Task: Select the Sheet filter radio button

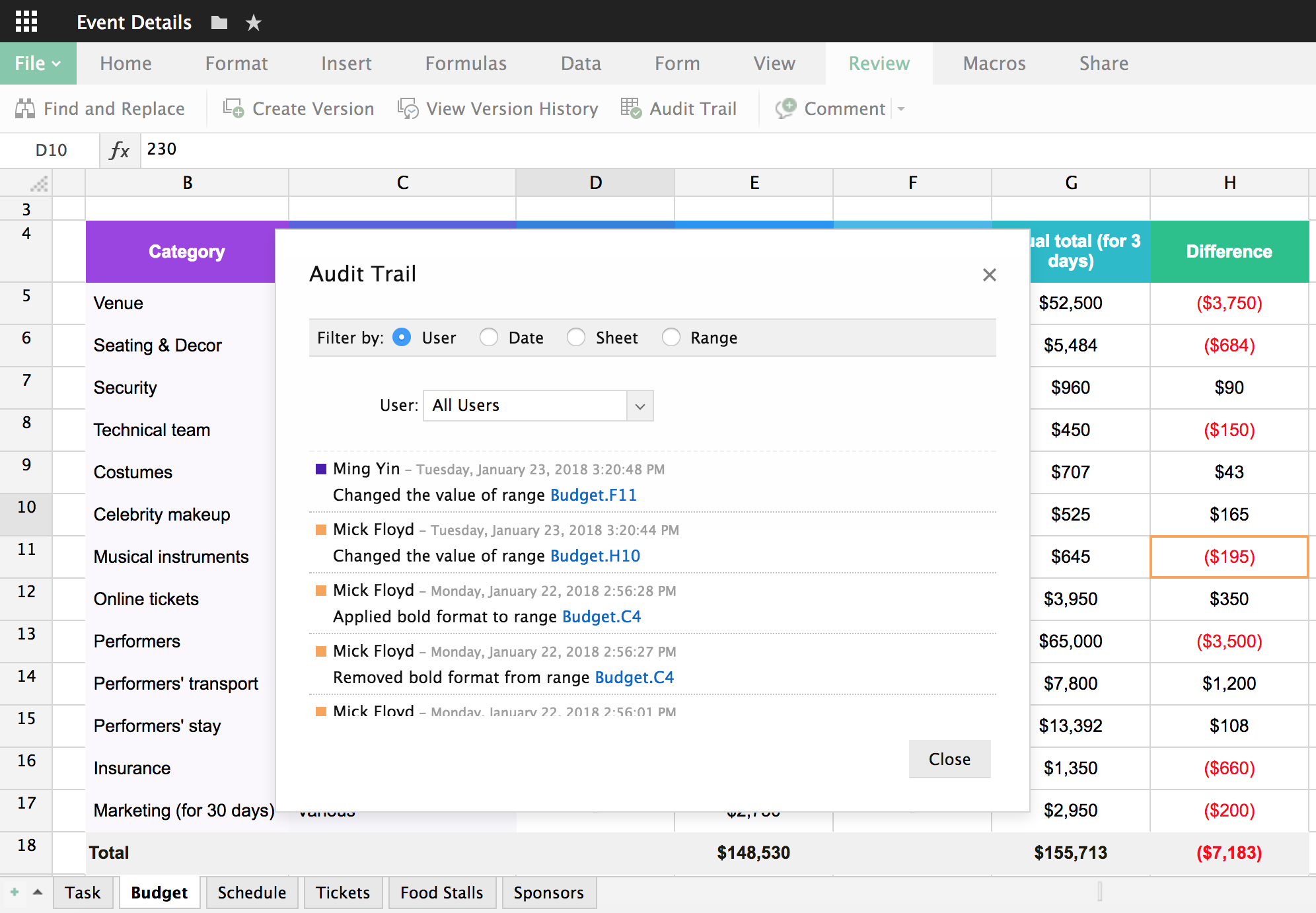Action: (x=576, y=338)
